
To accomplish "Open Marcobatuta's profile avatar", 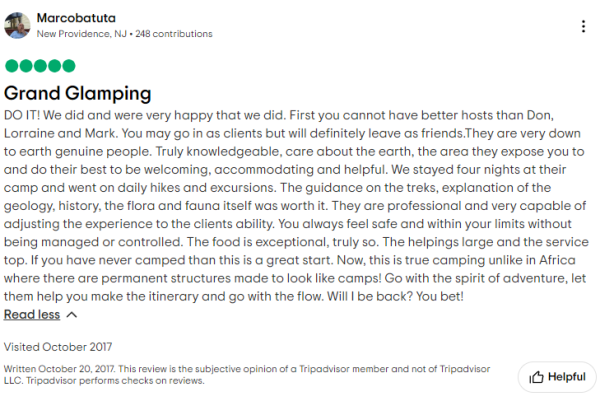I will pyautogui.click(x=17, y=25).
